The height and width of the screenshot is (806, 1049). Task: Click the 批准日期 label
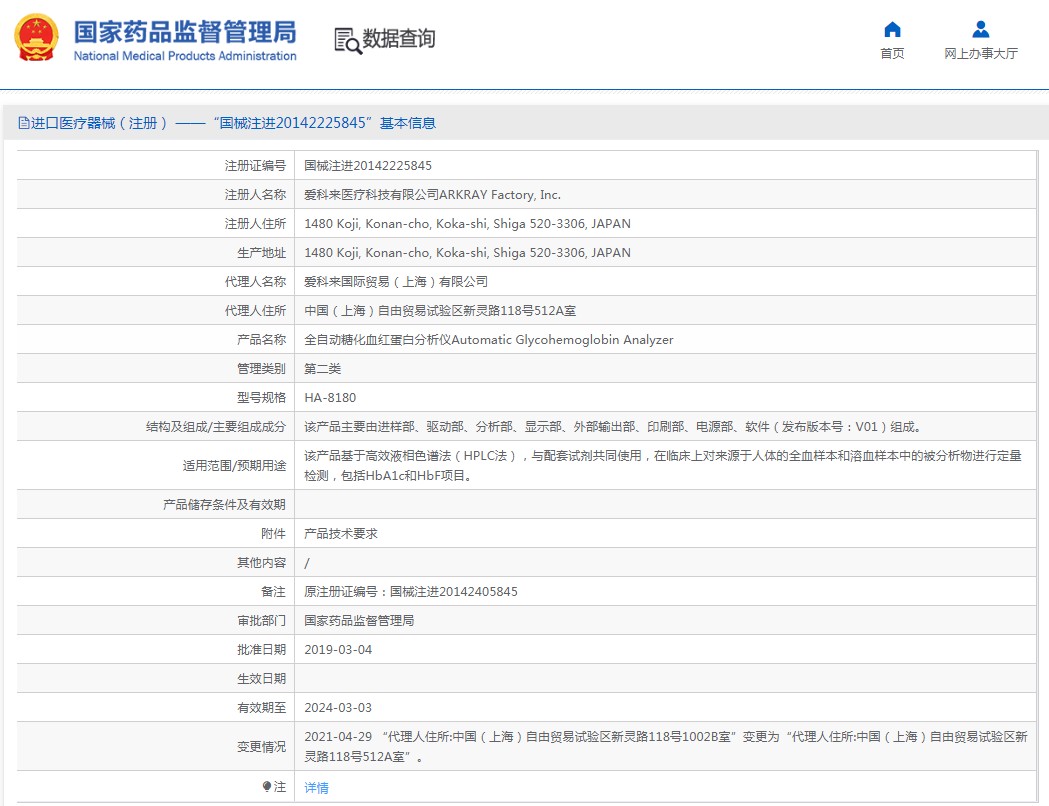tap(261, 649)
